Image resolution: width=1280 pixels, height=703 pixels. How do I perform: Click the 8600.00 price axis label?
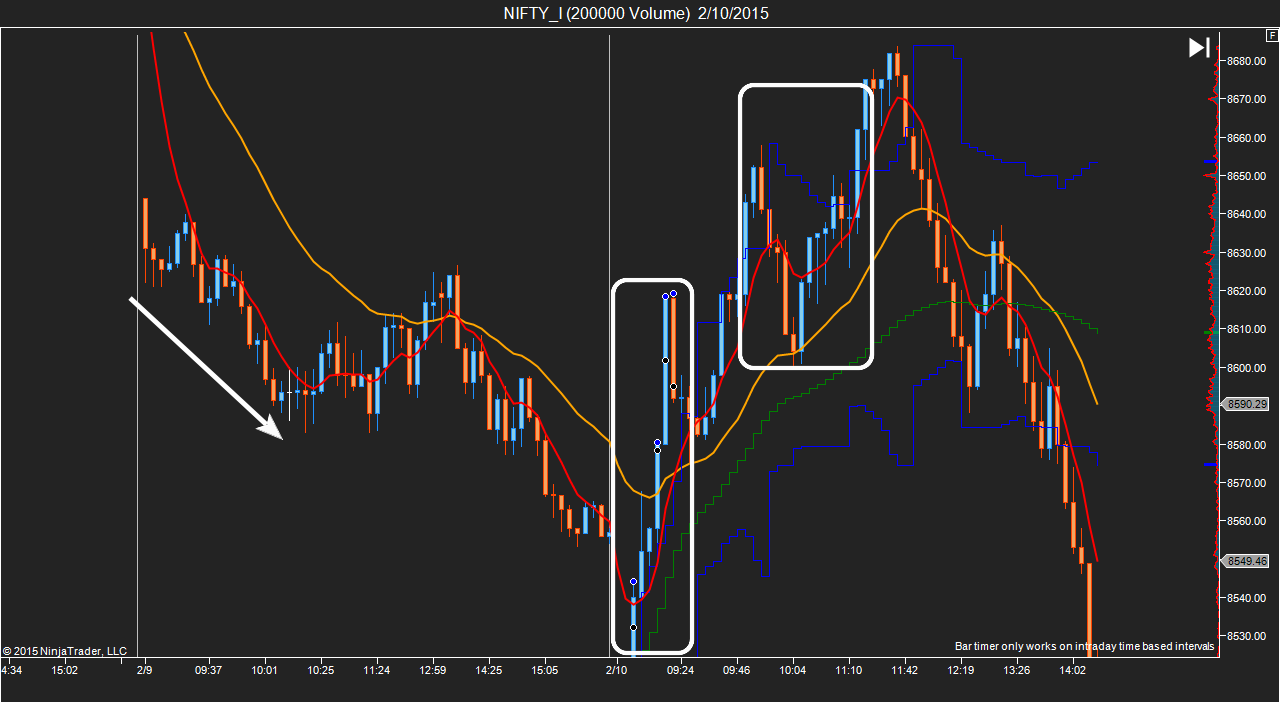(1246, 368)
